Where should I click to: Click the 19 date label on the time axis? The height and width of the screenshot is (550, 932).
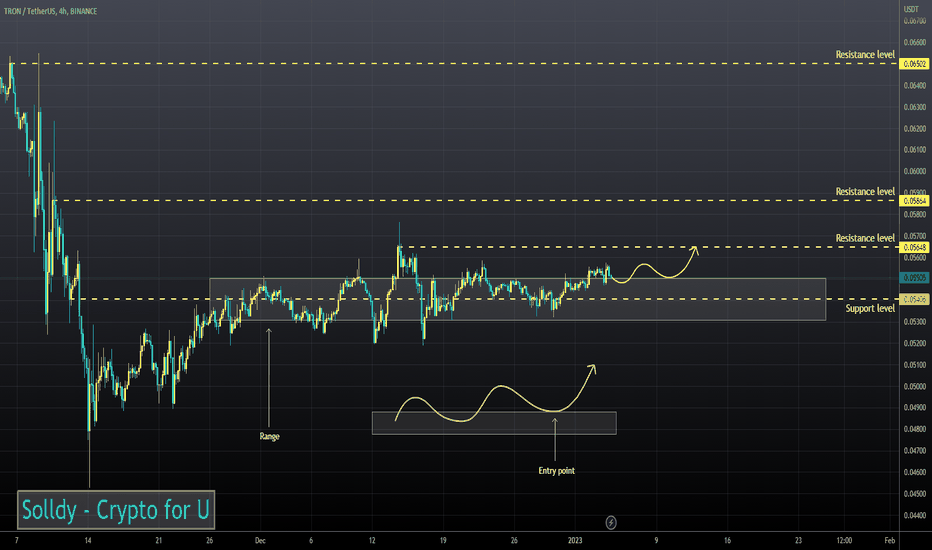coord(443,540)
